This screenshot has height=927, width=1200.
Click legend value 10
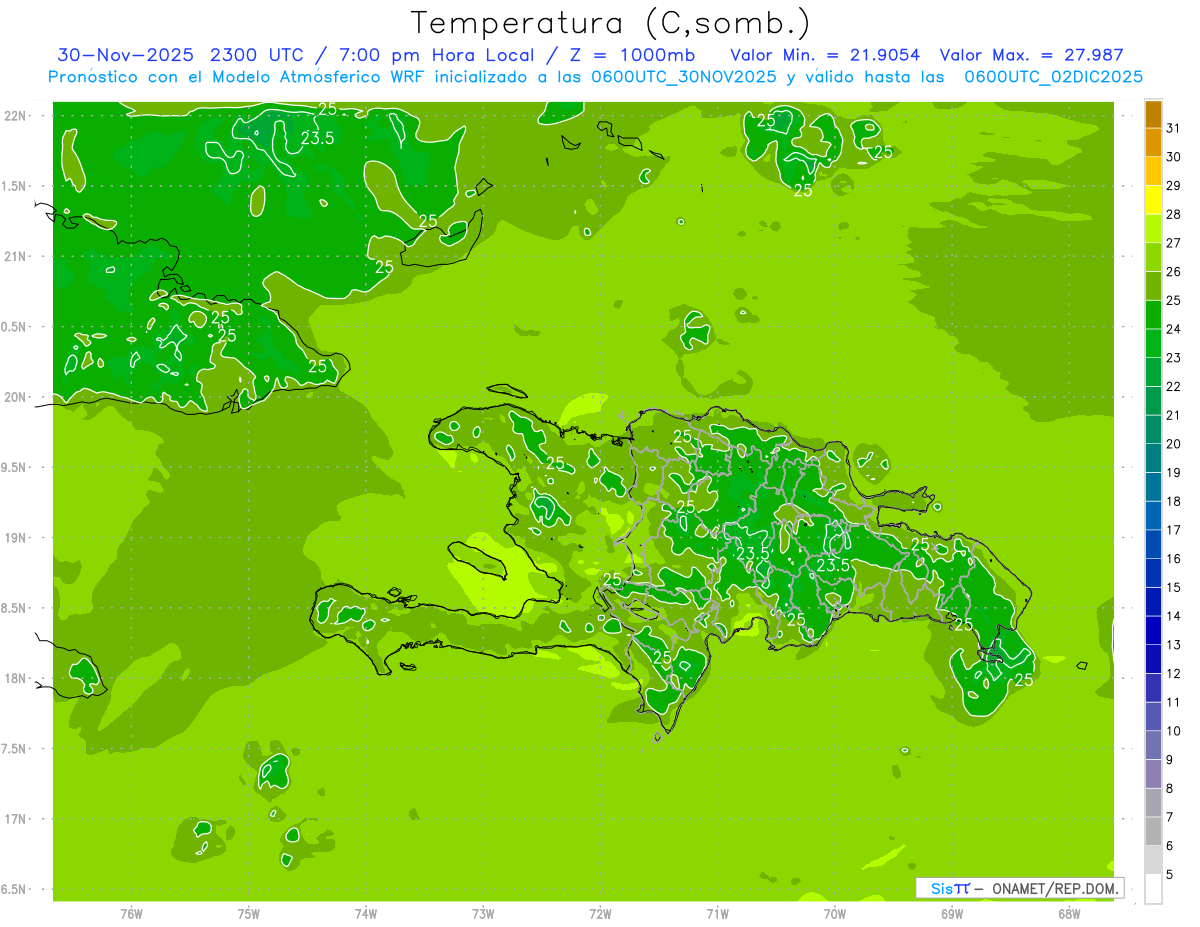click(x=1174, y=731)
